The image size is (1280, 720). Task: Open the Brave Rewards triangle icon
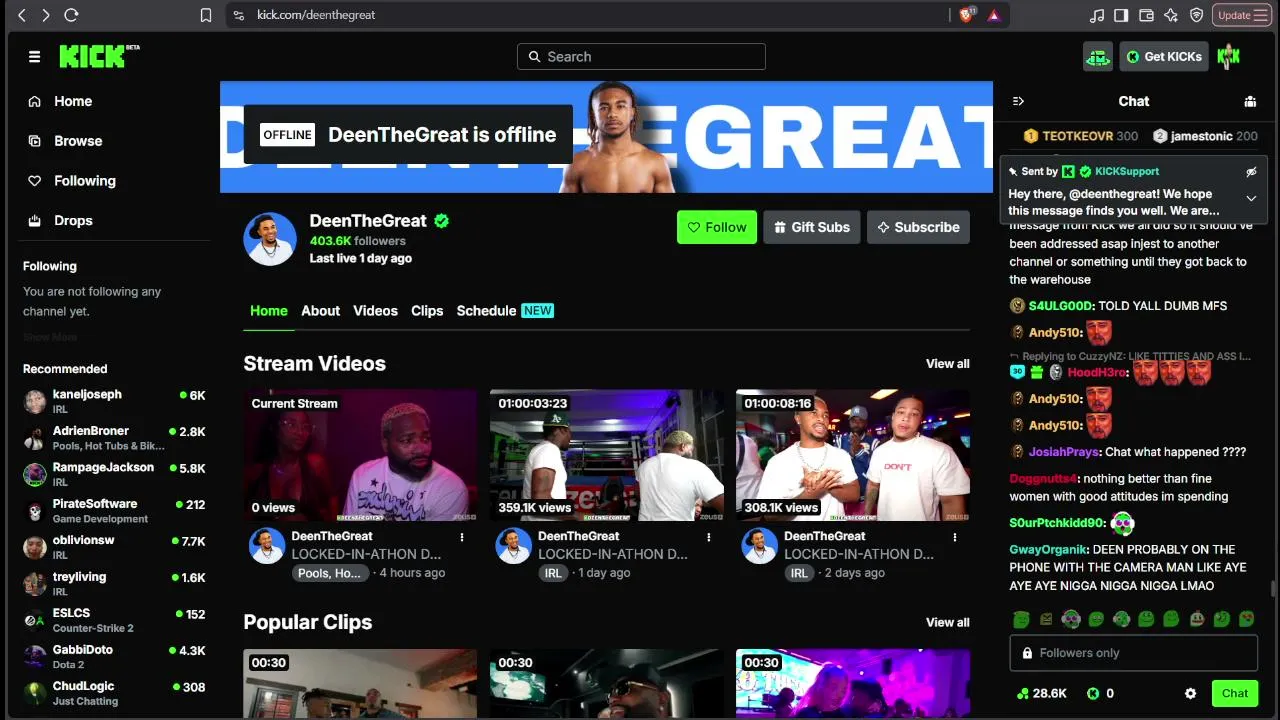(x=993, y=15)
